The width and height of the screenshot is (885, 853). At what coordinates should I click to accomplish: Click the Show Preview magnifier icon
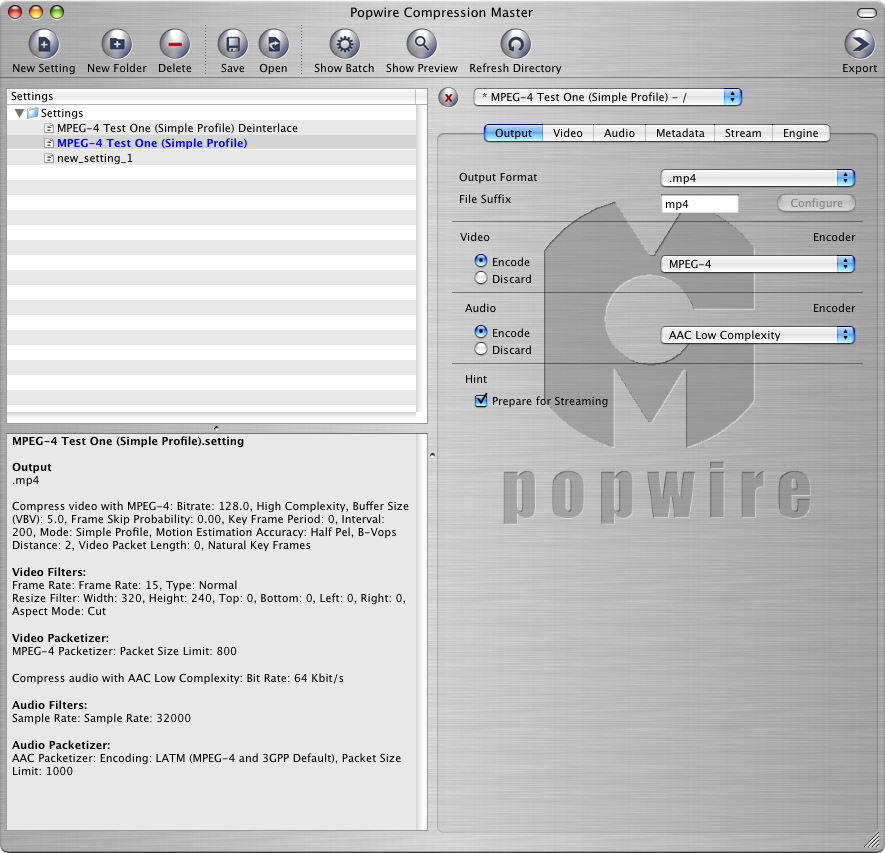(x=421, y=44)
